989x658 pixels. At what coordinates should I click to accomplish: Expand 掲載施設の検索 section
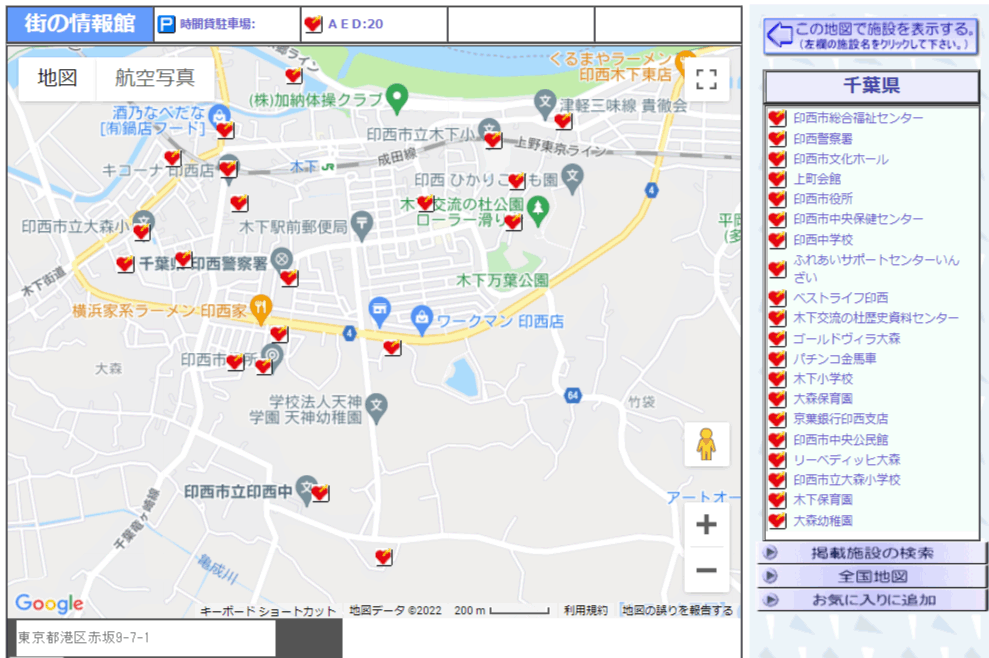coord(871,553)
